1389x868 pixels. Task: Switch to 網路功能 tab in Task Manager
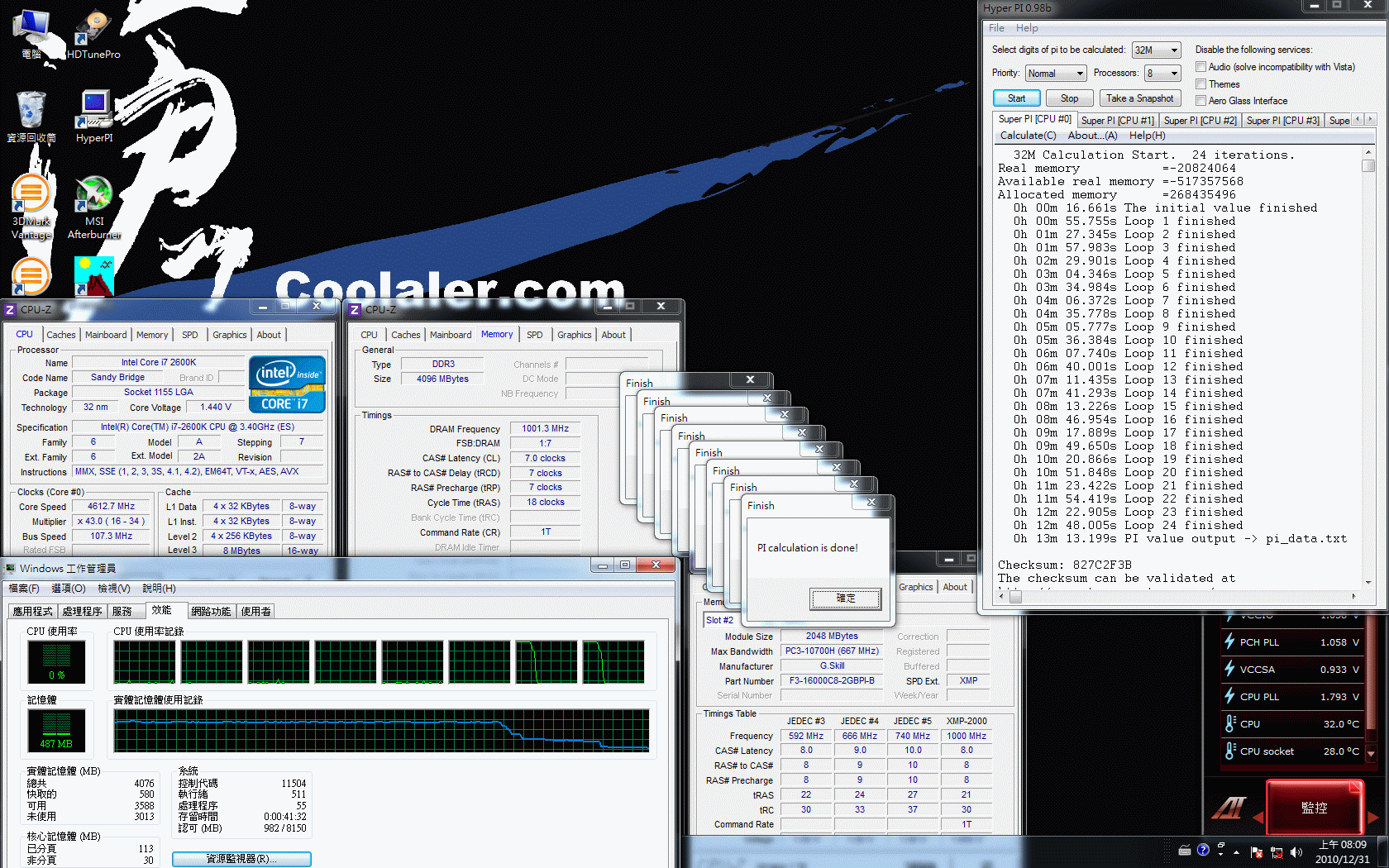click(211, 612)
